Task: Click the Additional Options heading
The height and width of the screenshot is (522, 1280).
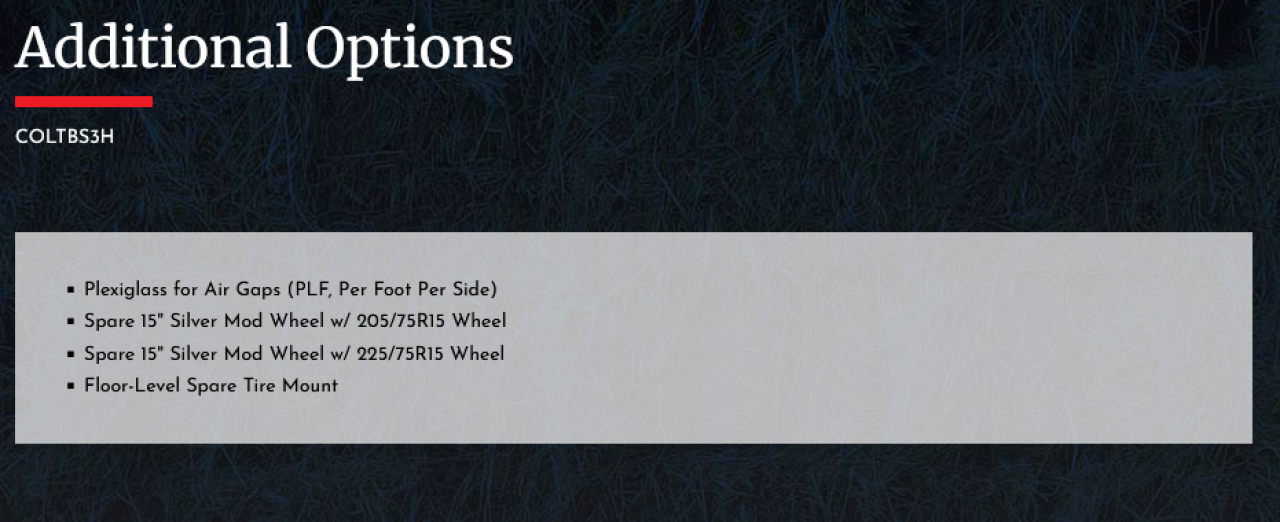Action: [264, 46]
